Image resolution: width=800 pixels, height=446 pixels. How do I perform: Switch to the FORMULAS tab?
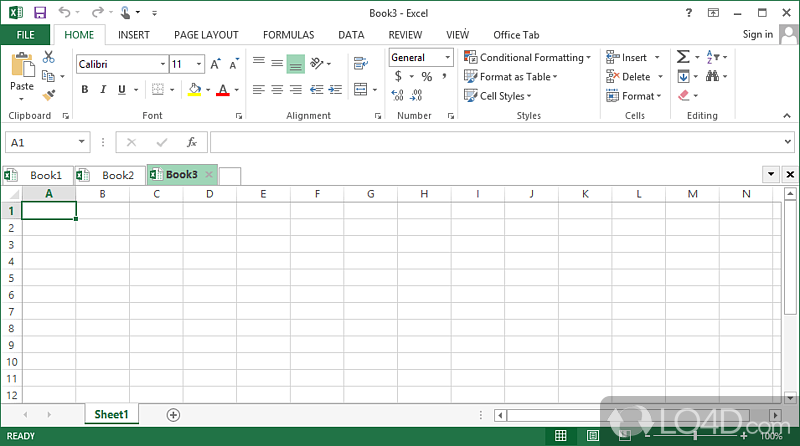(x=288, y=35)
